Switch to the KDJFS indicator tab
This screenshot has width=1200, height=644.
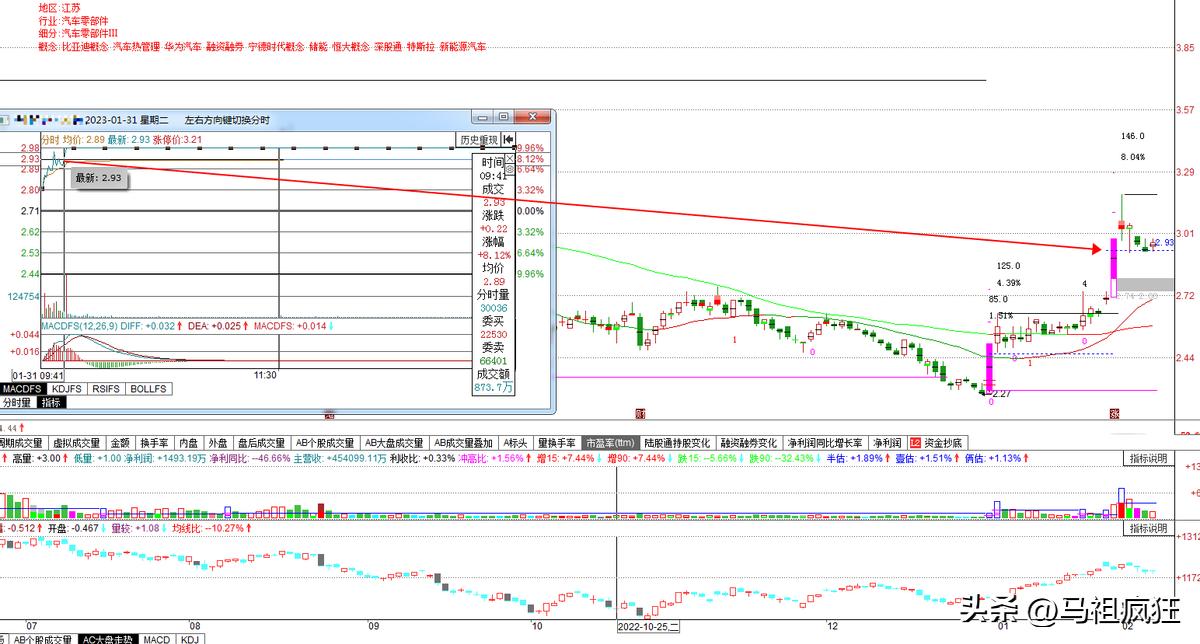pyautogui.click(x=66, y=388)
